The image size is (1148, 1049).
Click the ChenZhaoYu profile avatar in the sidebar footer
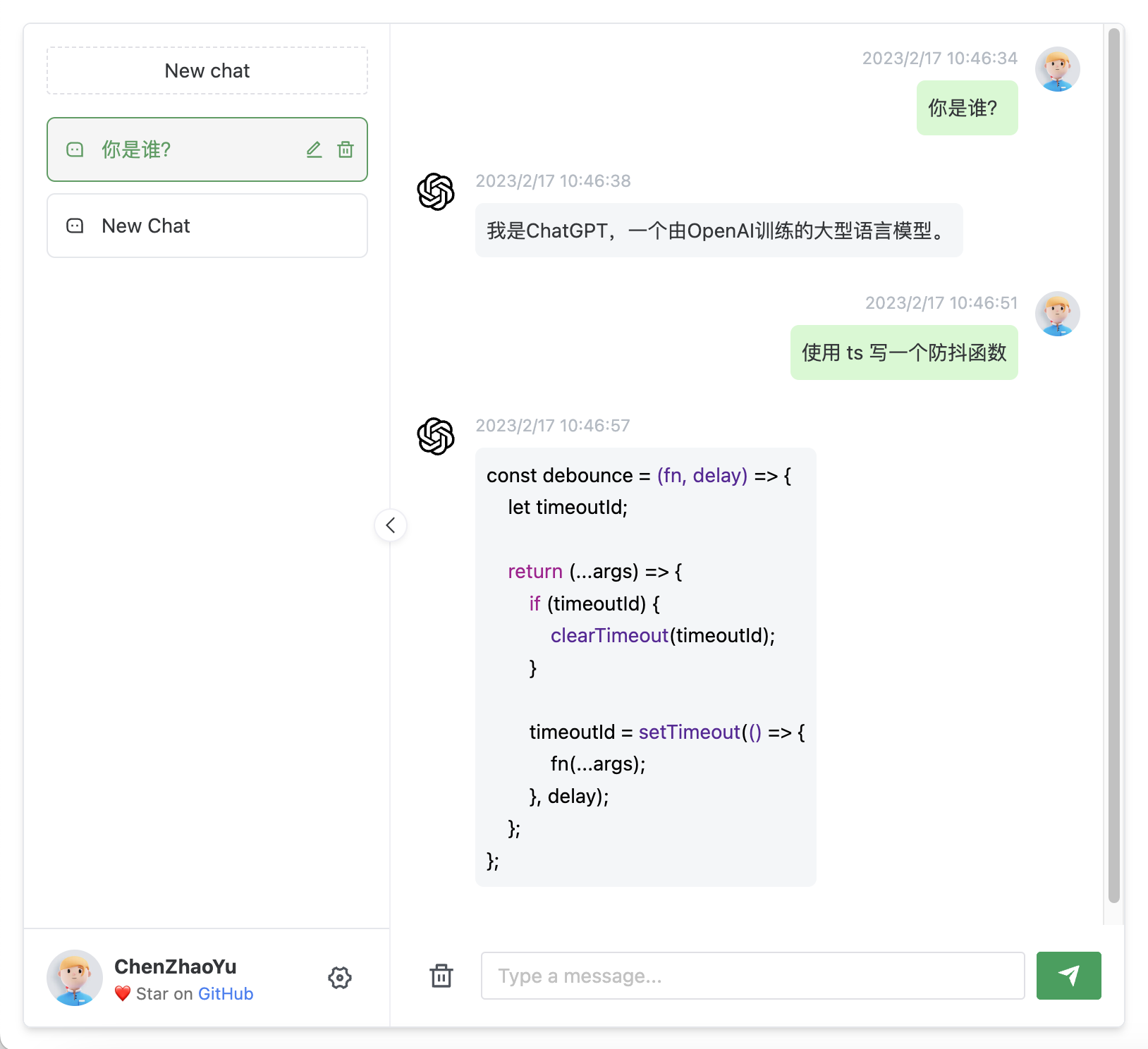point(75,978)
